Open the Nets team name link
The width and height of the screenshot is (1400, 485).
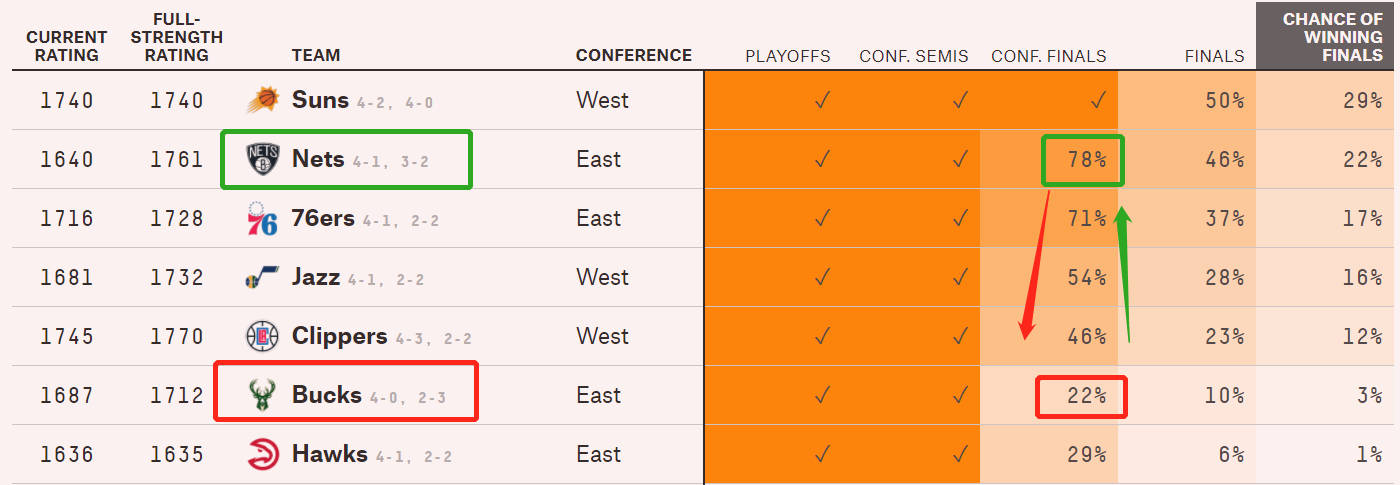[318, 159]
